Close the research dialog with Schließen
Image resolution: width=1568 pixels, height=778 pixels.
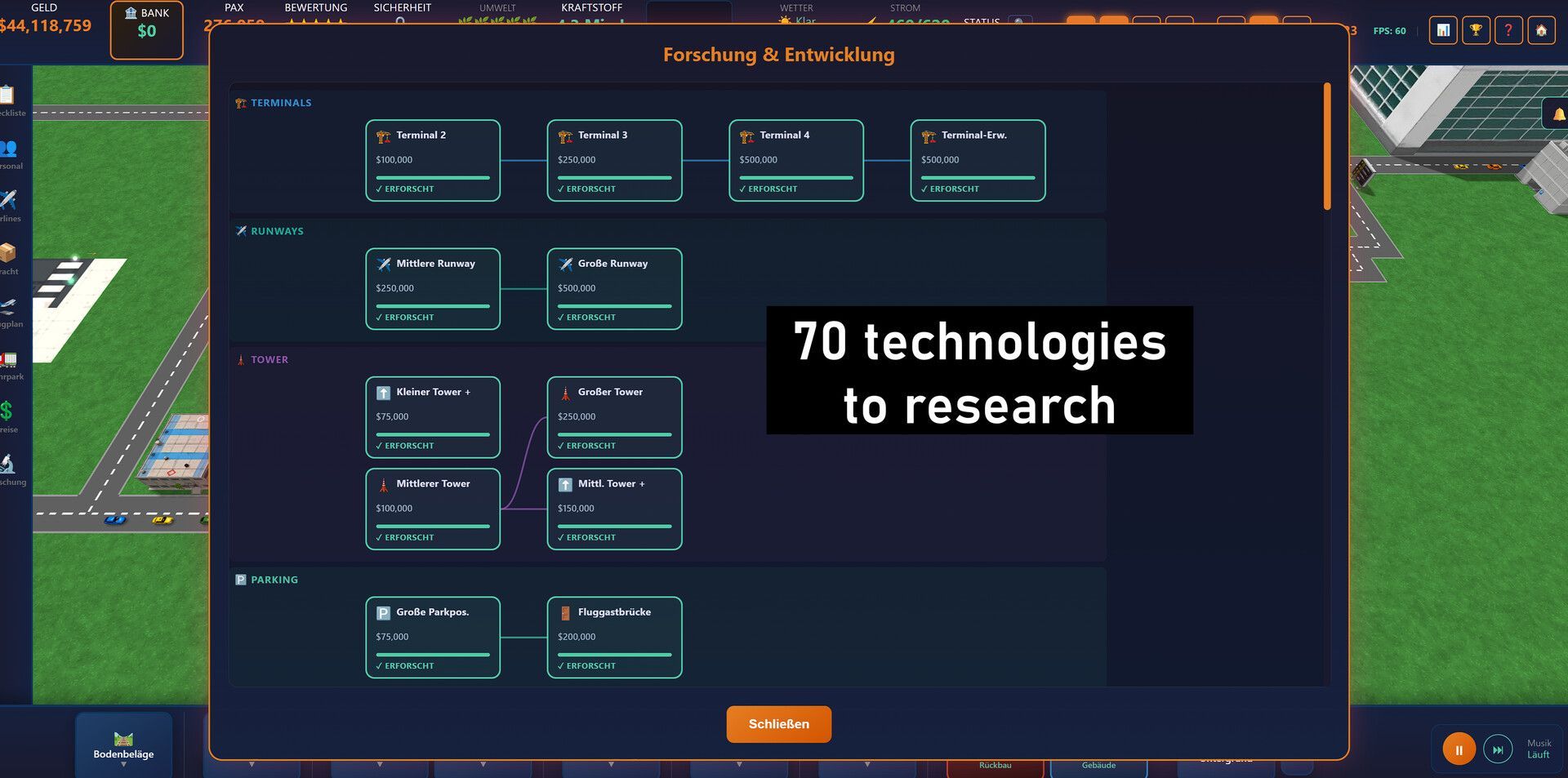coord(779,724)
